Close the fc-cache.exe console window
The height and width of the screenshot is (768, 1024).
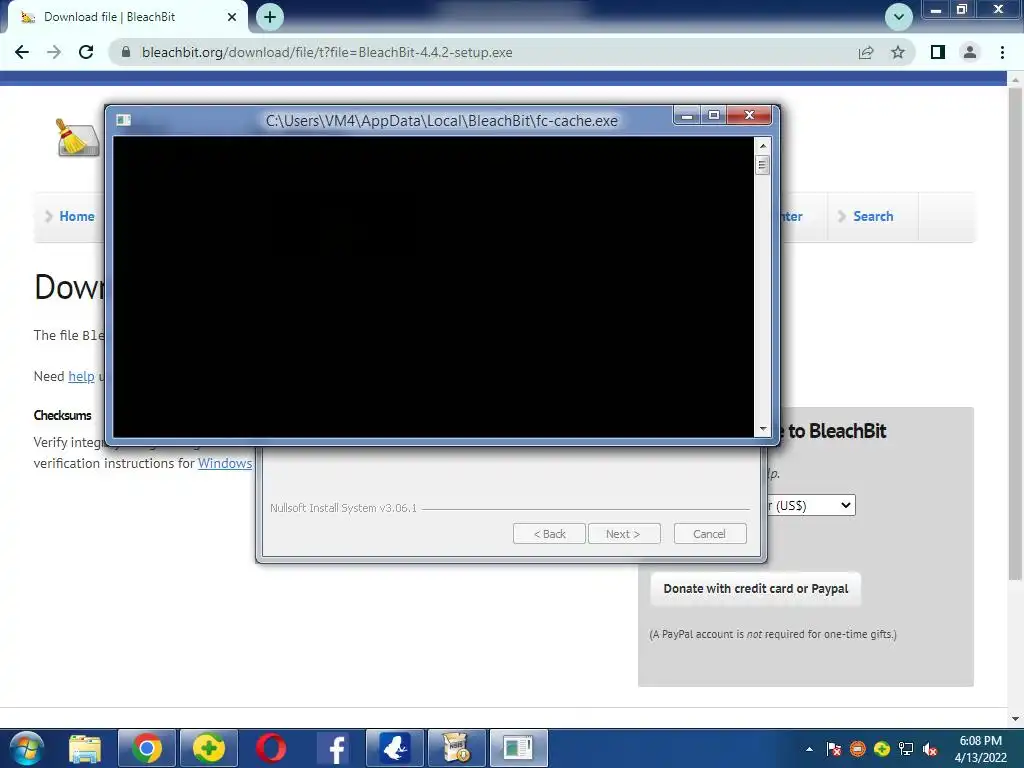pyautogui.click(x=749, y=116)
